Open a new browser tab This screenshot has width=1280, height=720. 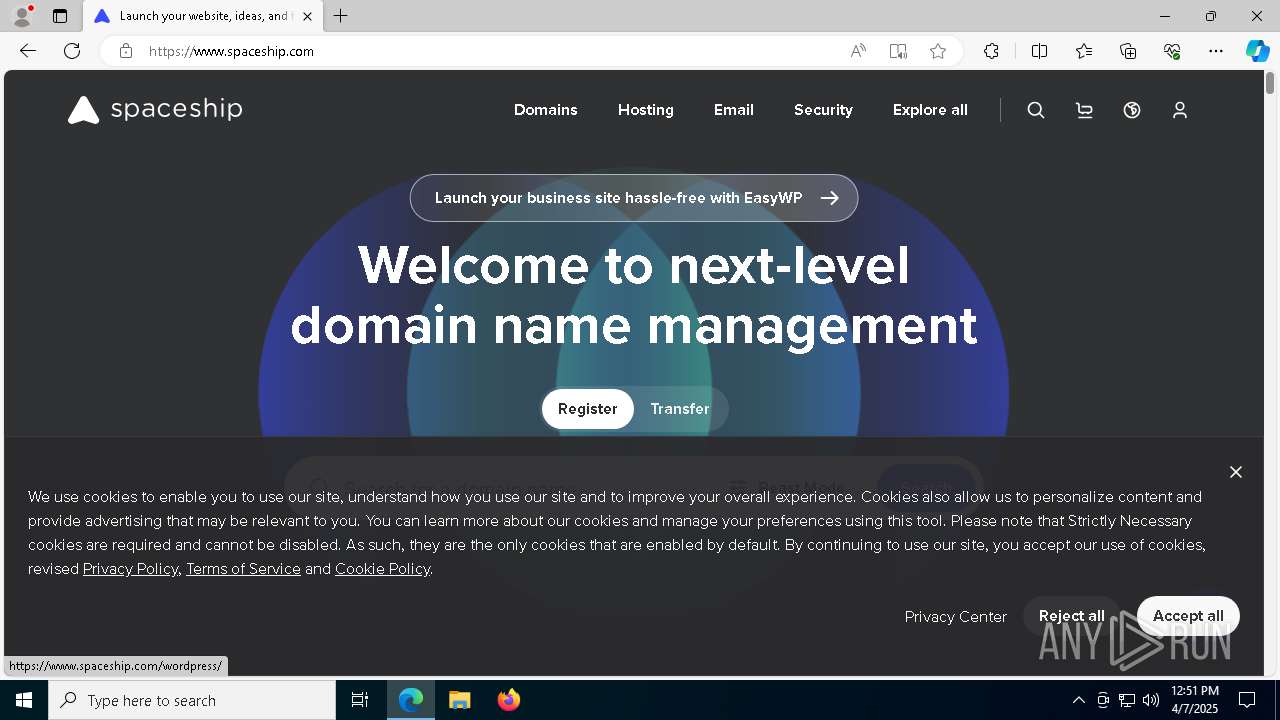pos(341,16)
